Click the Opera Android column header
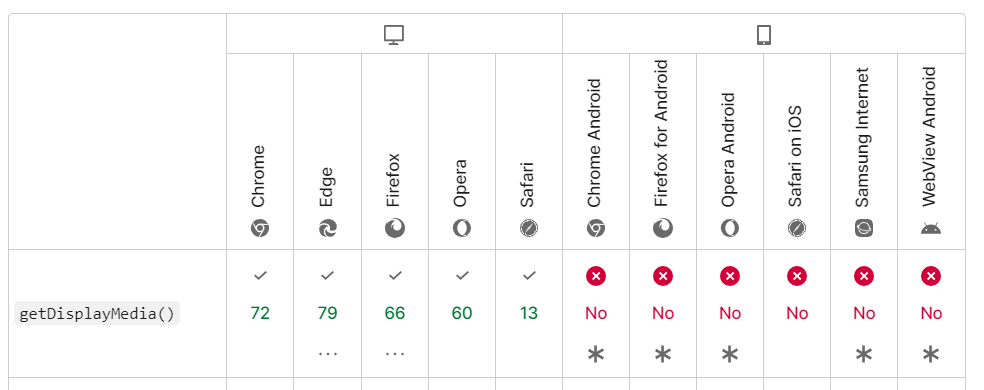 click(x=730, y=151)
